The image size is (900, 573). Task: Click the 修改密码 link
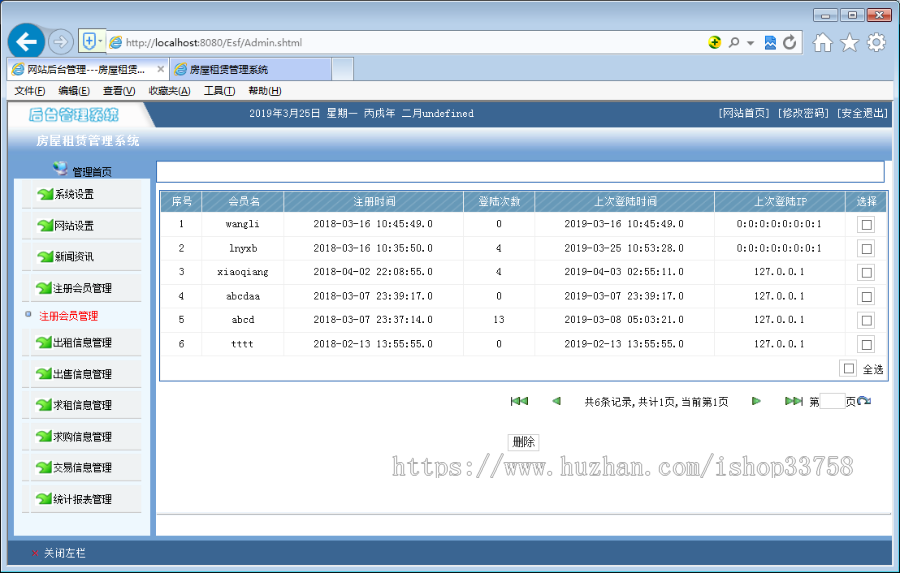pyautogui.click(x=803, y=113)
